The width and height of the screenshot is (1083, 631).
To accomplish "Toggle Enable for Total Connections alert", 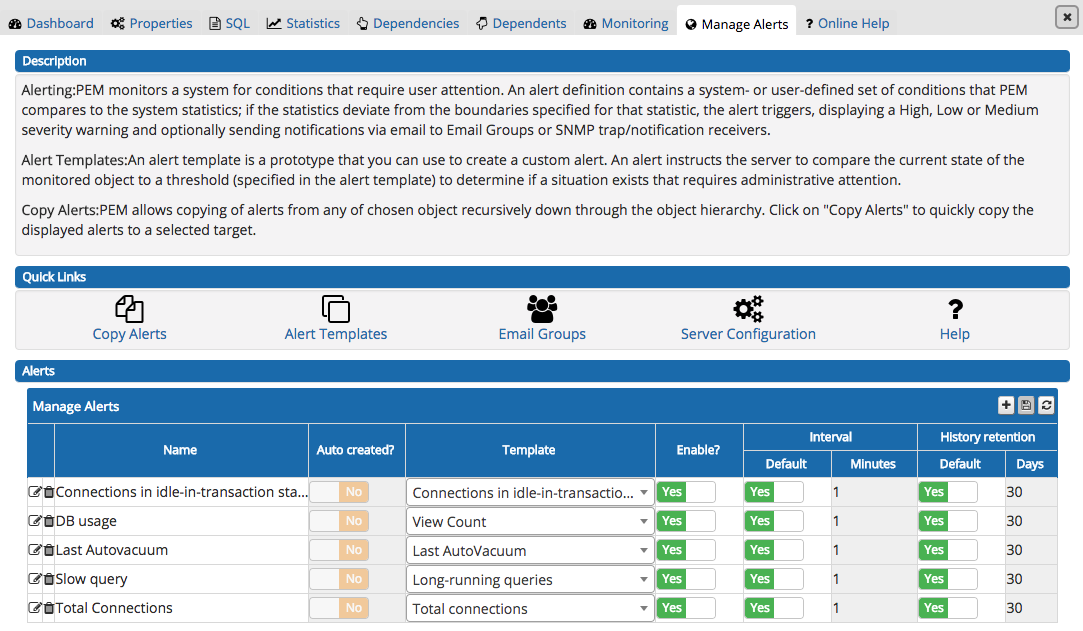I will click(x=686, y=608).
